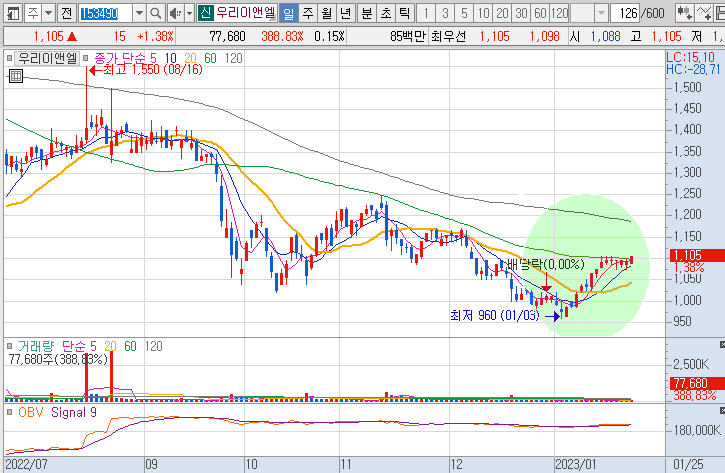Toggle the left side panel icon
Image resolution: width=725 pixels, height=473 pixels.
point(13,13)
